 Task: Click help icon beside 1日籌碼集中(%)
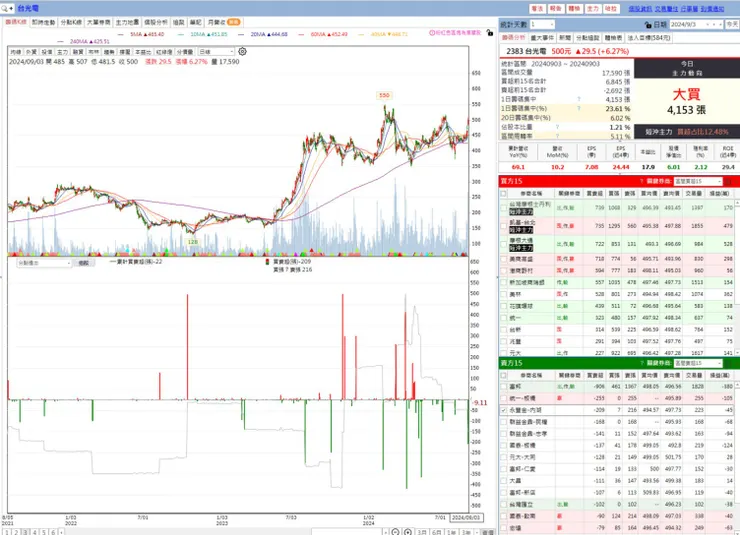coord(579,109)
